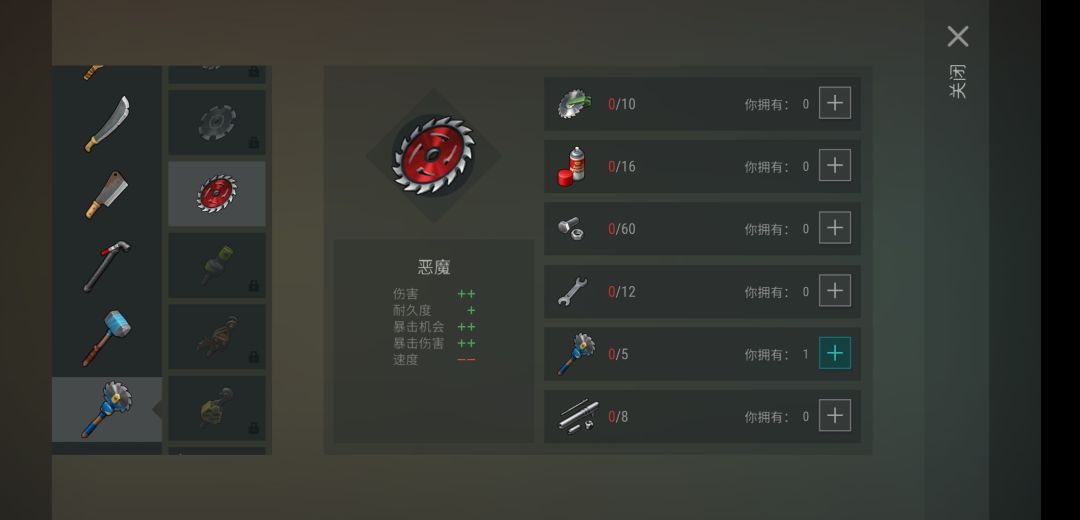Select the locked brown claw modification
Screen dimensions: 1080x520
tap(217, 337)
